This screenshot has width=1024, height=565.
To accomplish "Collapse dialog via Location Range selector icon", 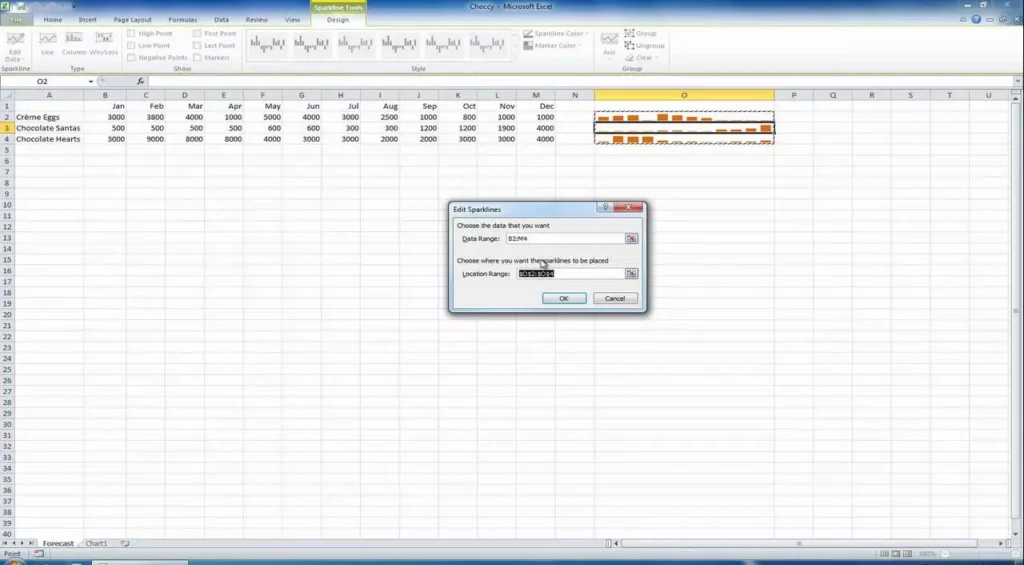I will (x=632, y=274).
